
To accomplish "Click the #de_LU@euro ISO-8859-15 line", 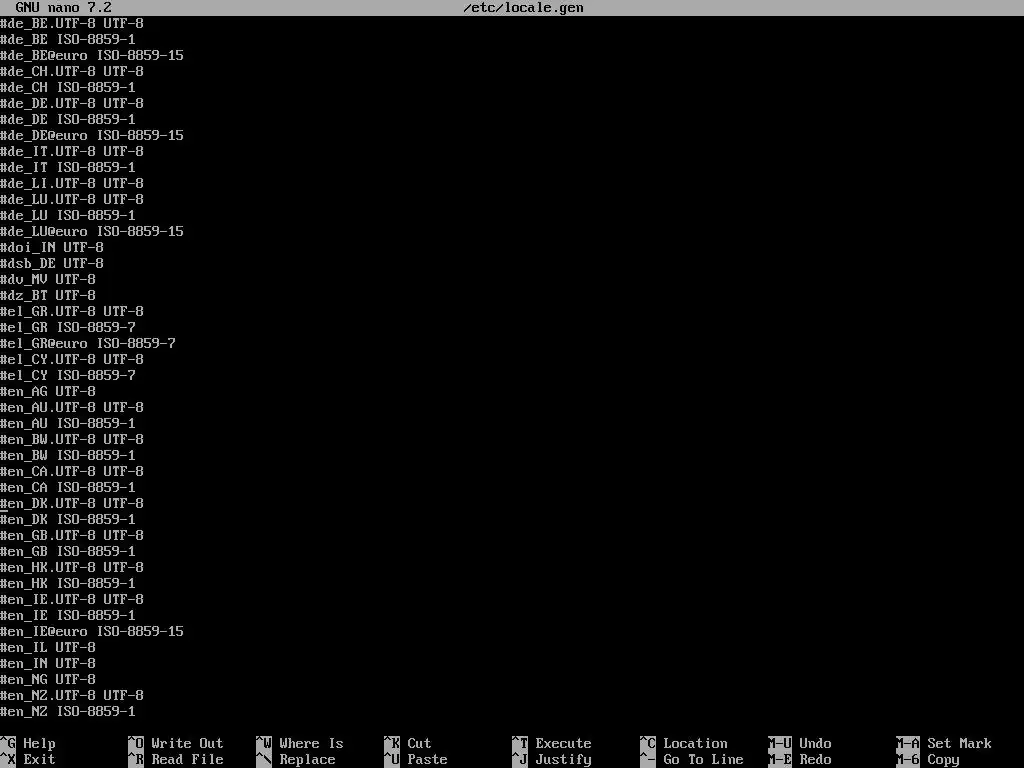I will click(x=92, y=231).
